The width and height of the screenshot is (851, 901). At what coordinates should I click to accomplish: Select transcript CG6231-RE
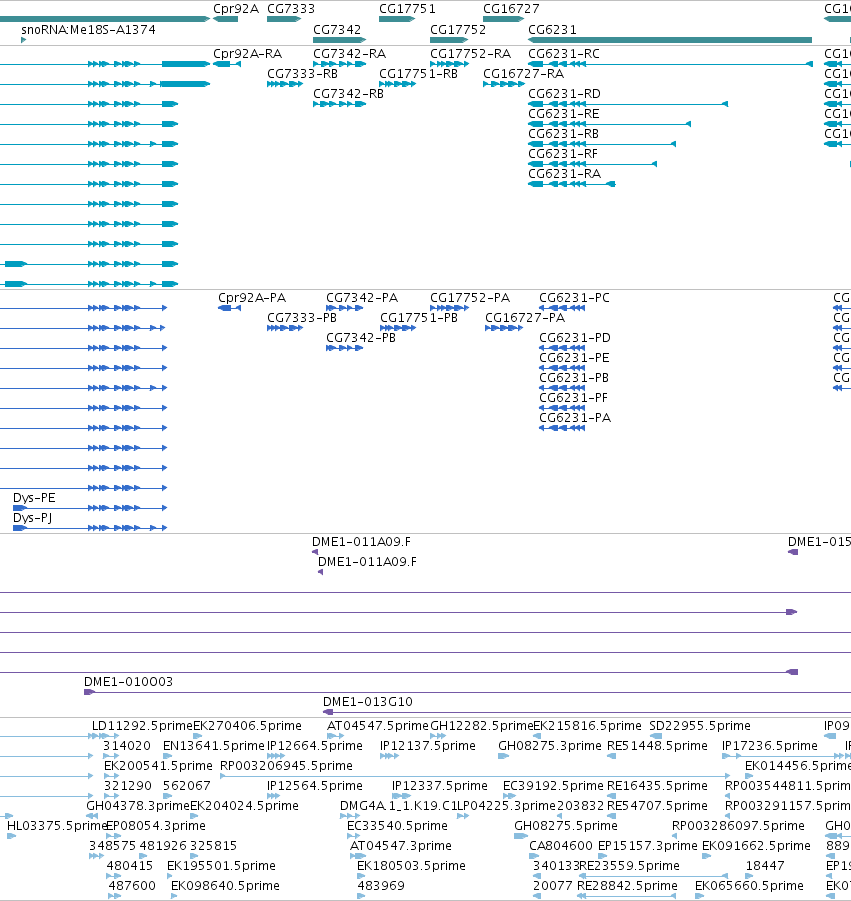[x=564, y=114]
